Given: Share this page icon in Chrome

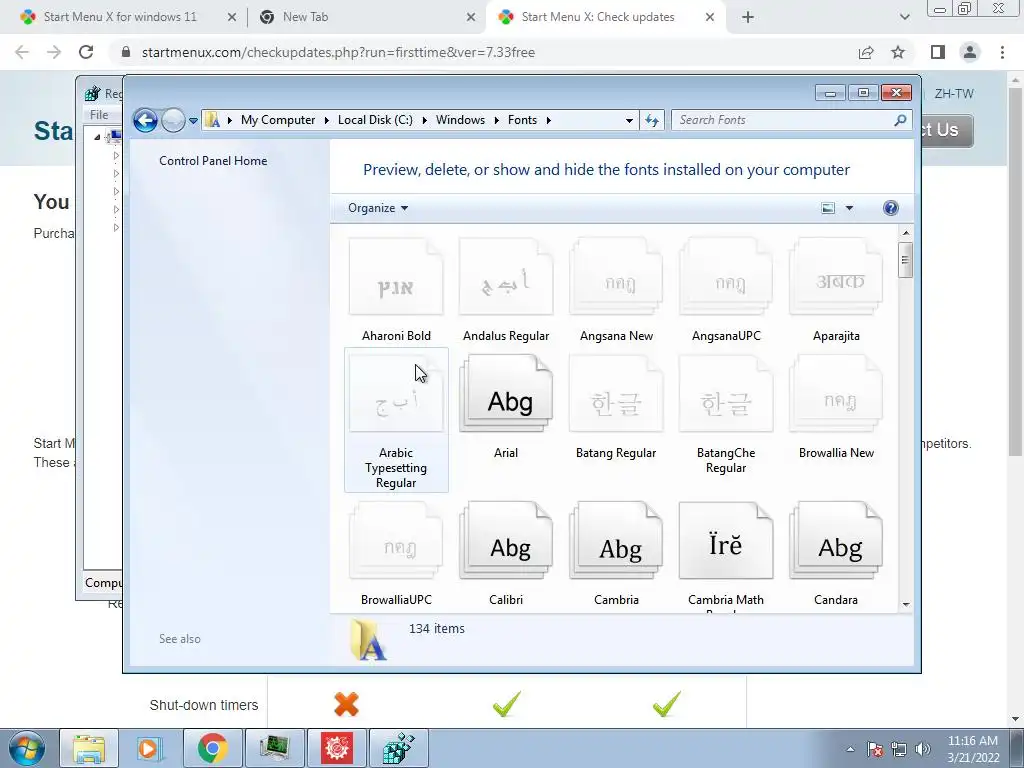Looking at the screenshot, I should (x=866, y=52).
